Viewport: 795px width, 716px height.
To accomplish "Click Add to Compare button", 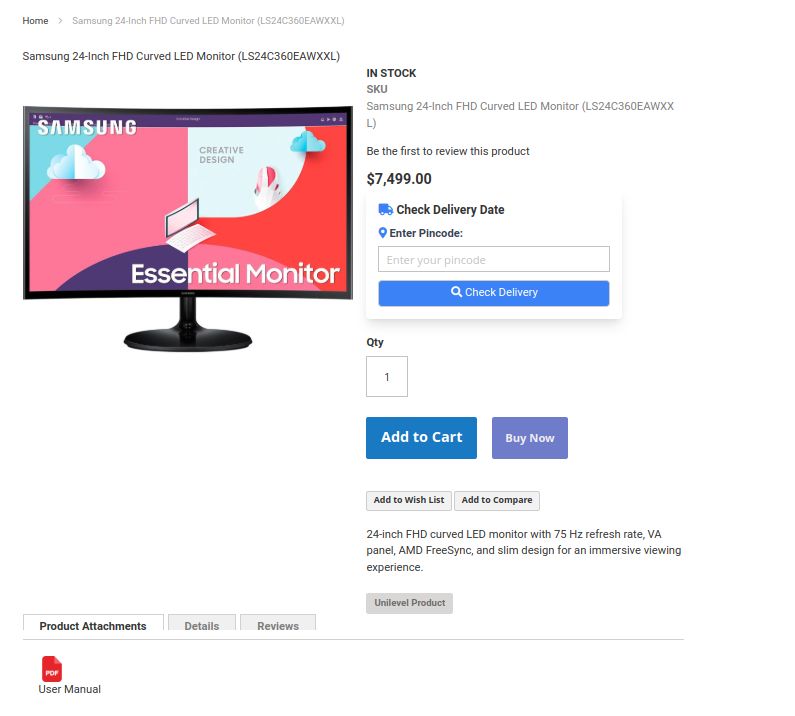I will 496,500.
